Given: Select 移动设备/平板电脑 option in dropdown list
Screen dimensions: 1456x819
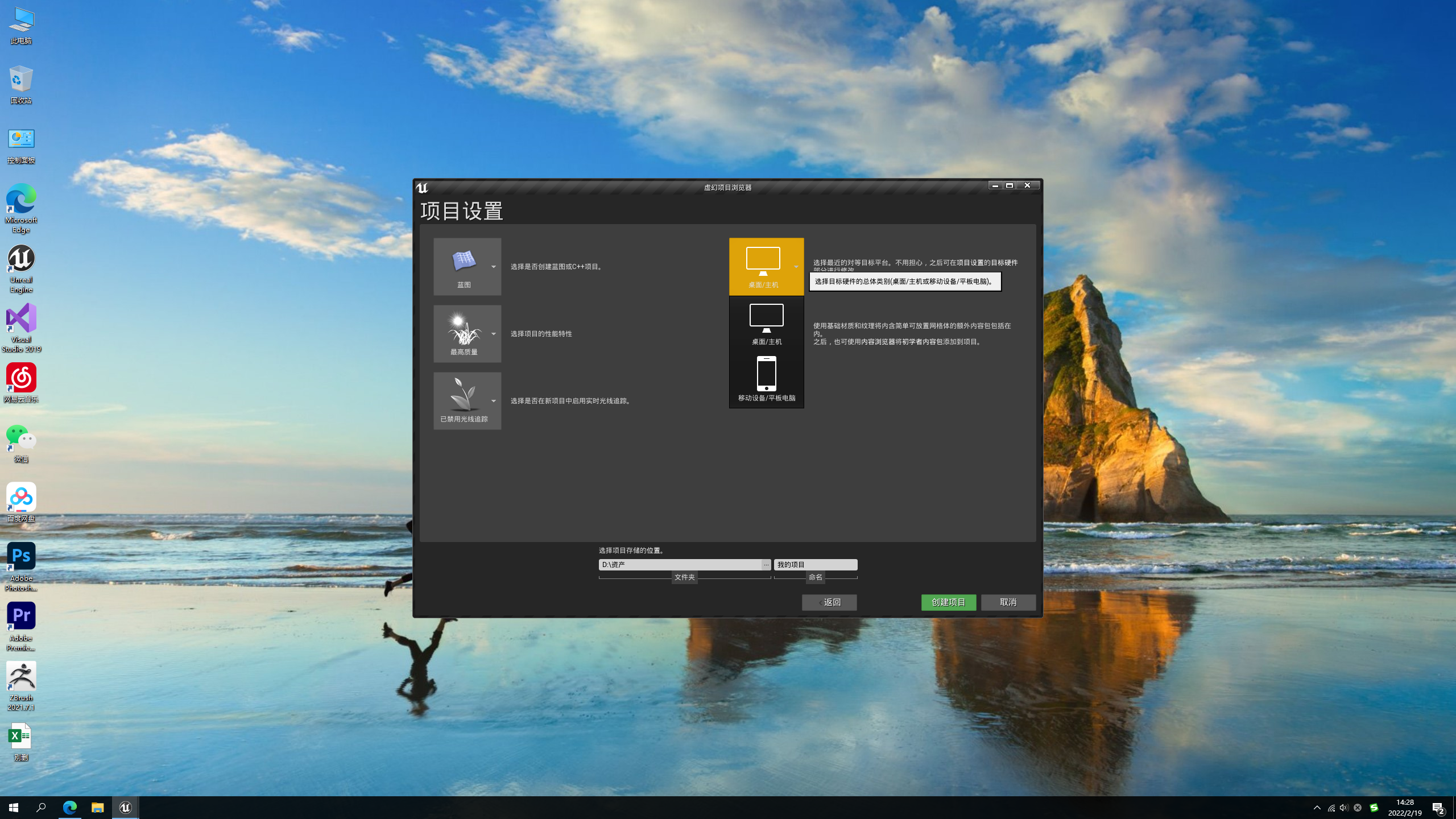Looking at the screenshot, I should tap(766, 379).
